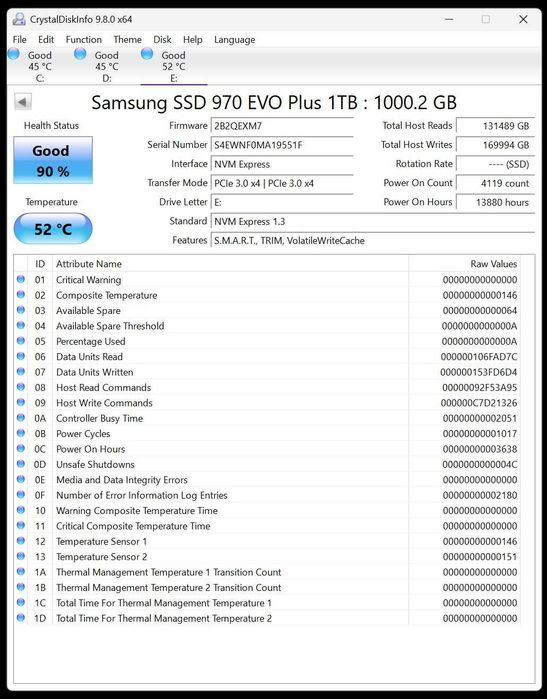
Task: Close the CrystalDiskInfo window
Action: pos(523,19)
